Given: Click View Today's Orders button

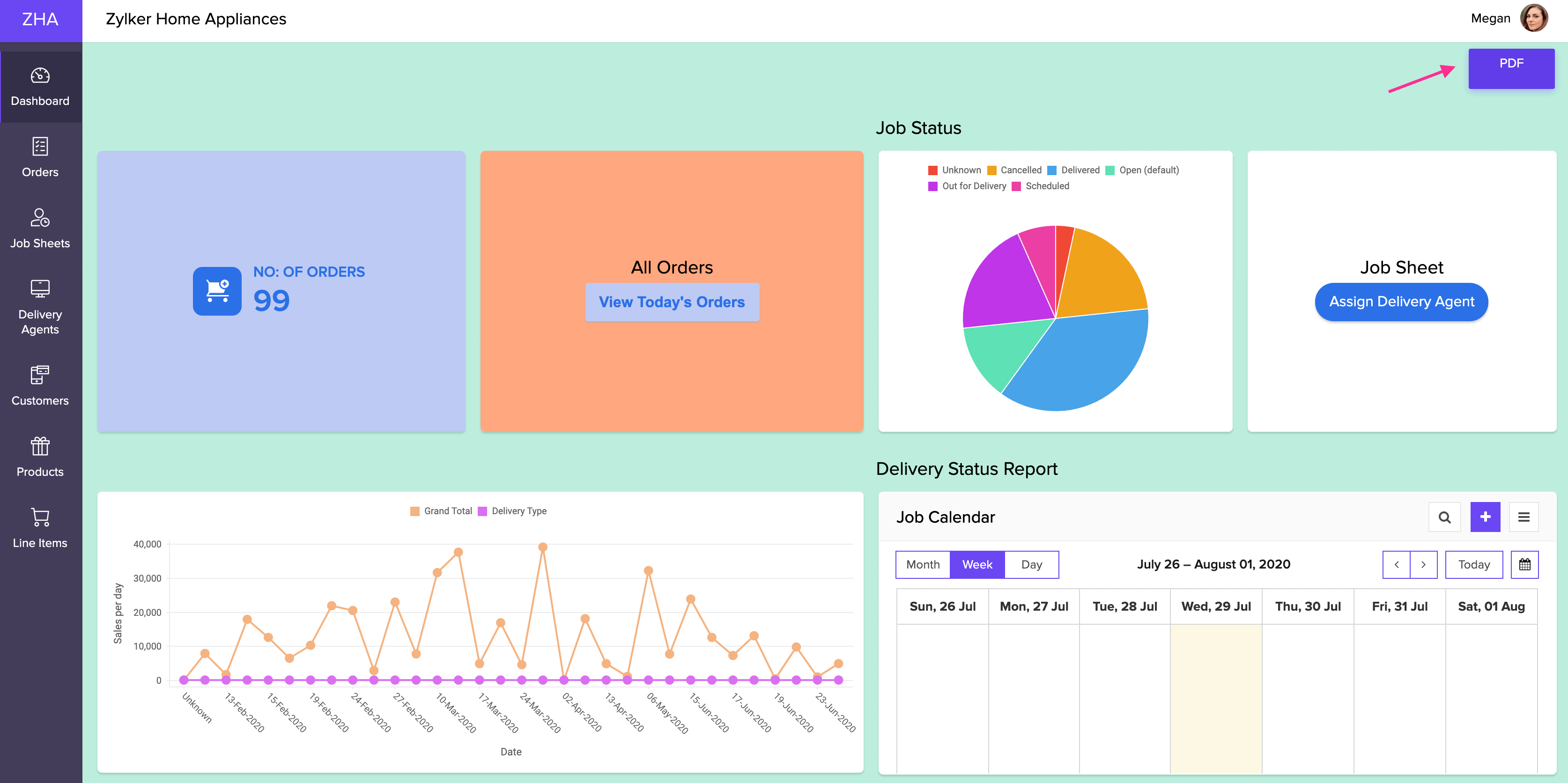Looking at the screenshot, I should click(x=672, y=302).
